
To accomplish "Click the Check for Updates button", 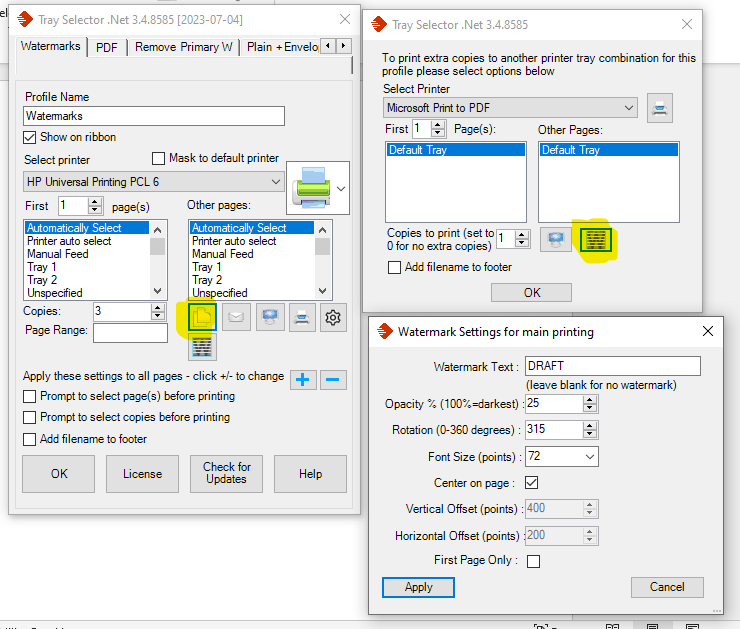I will pyautogui.click(x=226, y=473).
